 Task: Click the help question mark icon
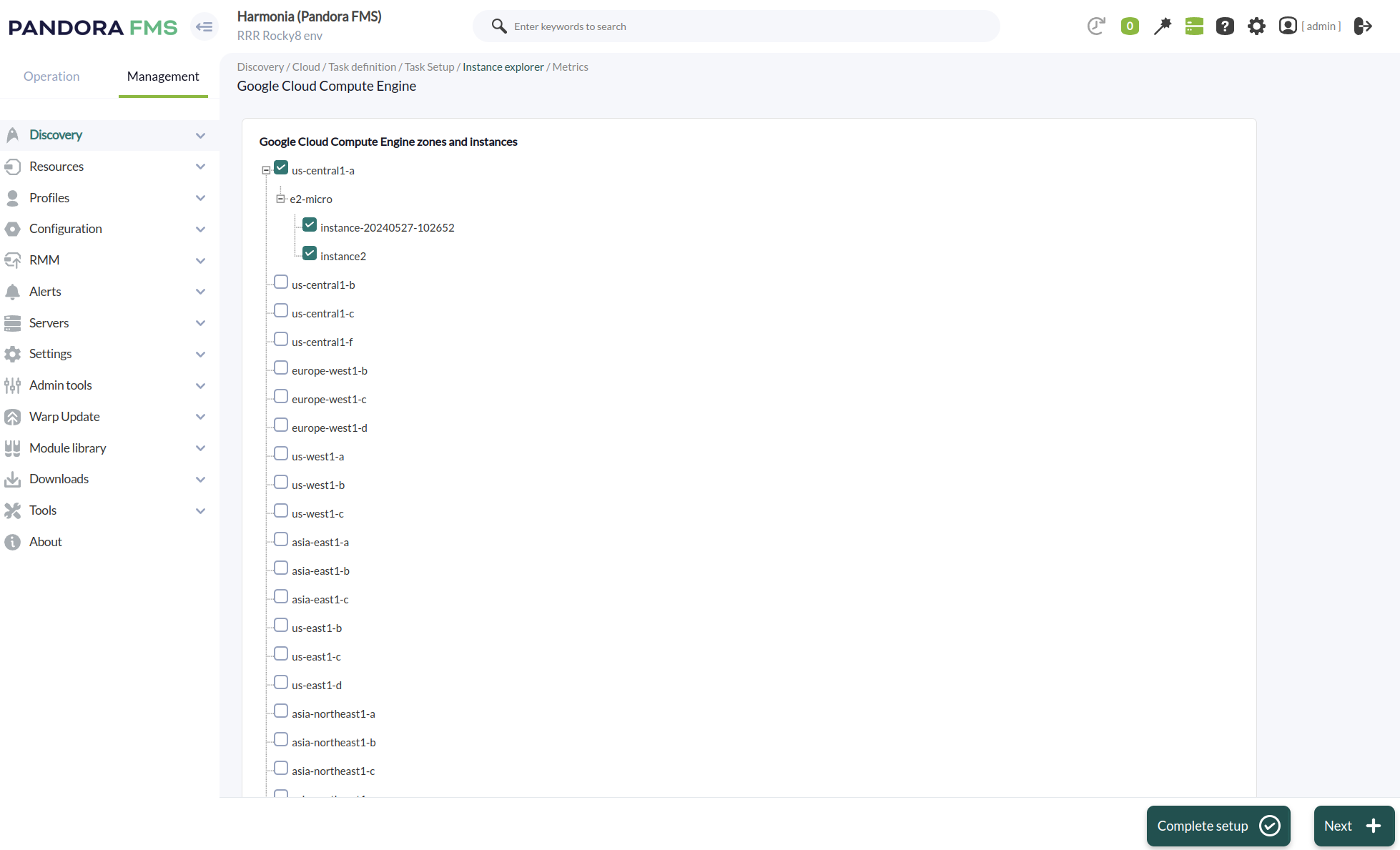tap(1225, 26)
